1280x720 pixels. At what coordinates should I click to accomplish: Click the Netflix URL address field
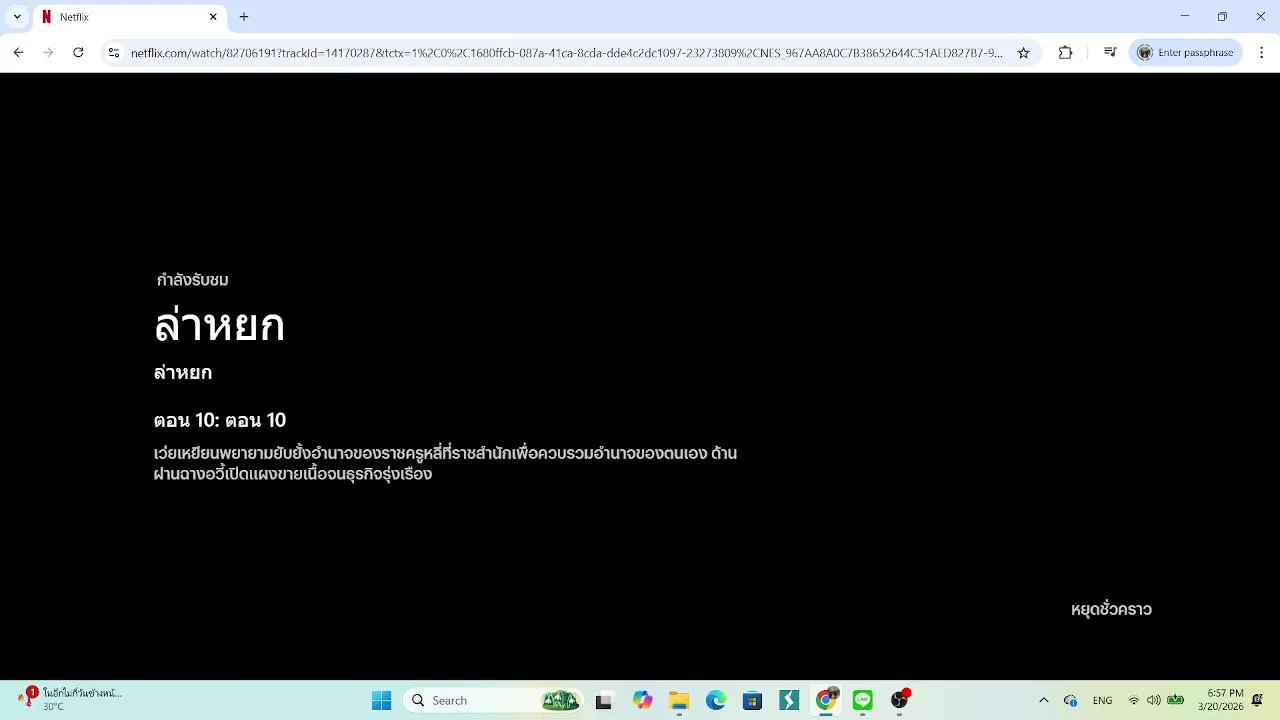(566, 53)
